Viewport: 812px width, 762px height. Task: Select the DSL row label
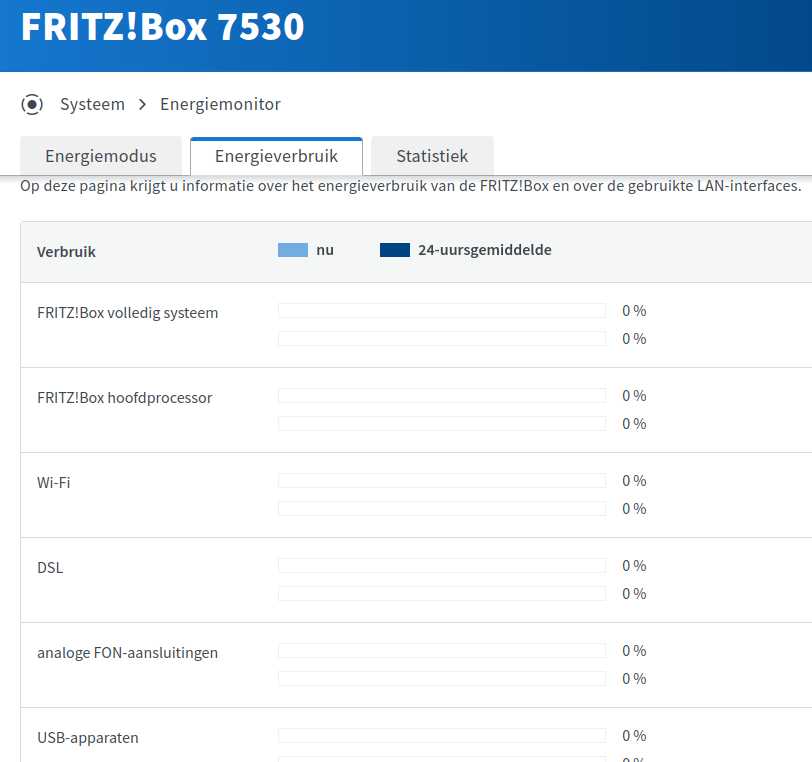coord(50,568)
